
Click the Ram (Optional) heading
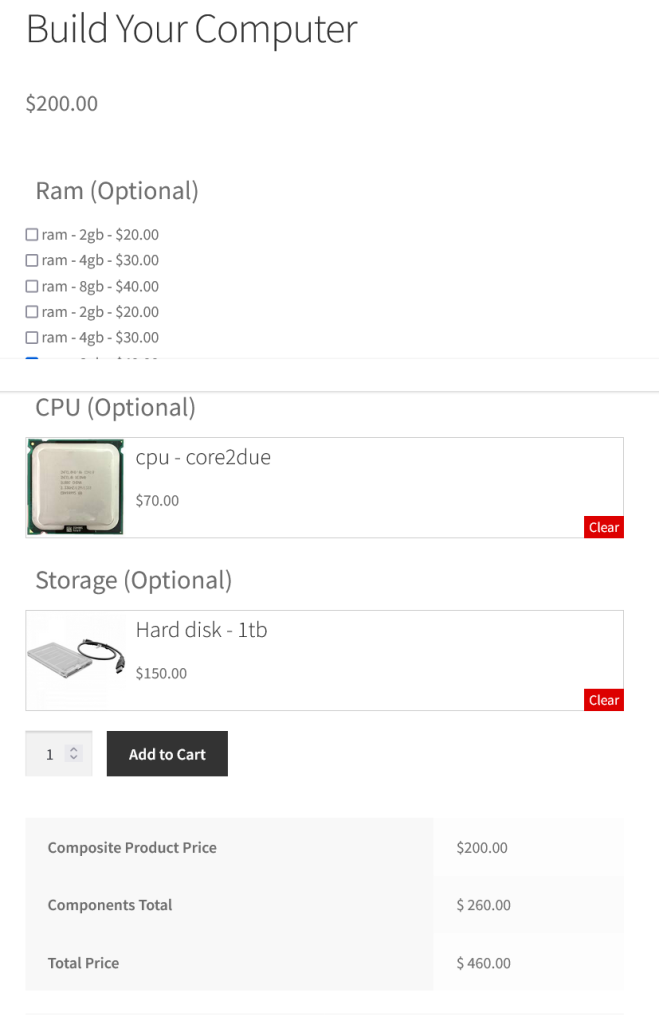point(117,191)
